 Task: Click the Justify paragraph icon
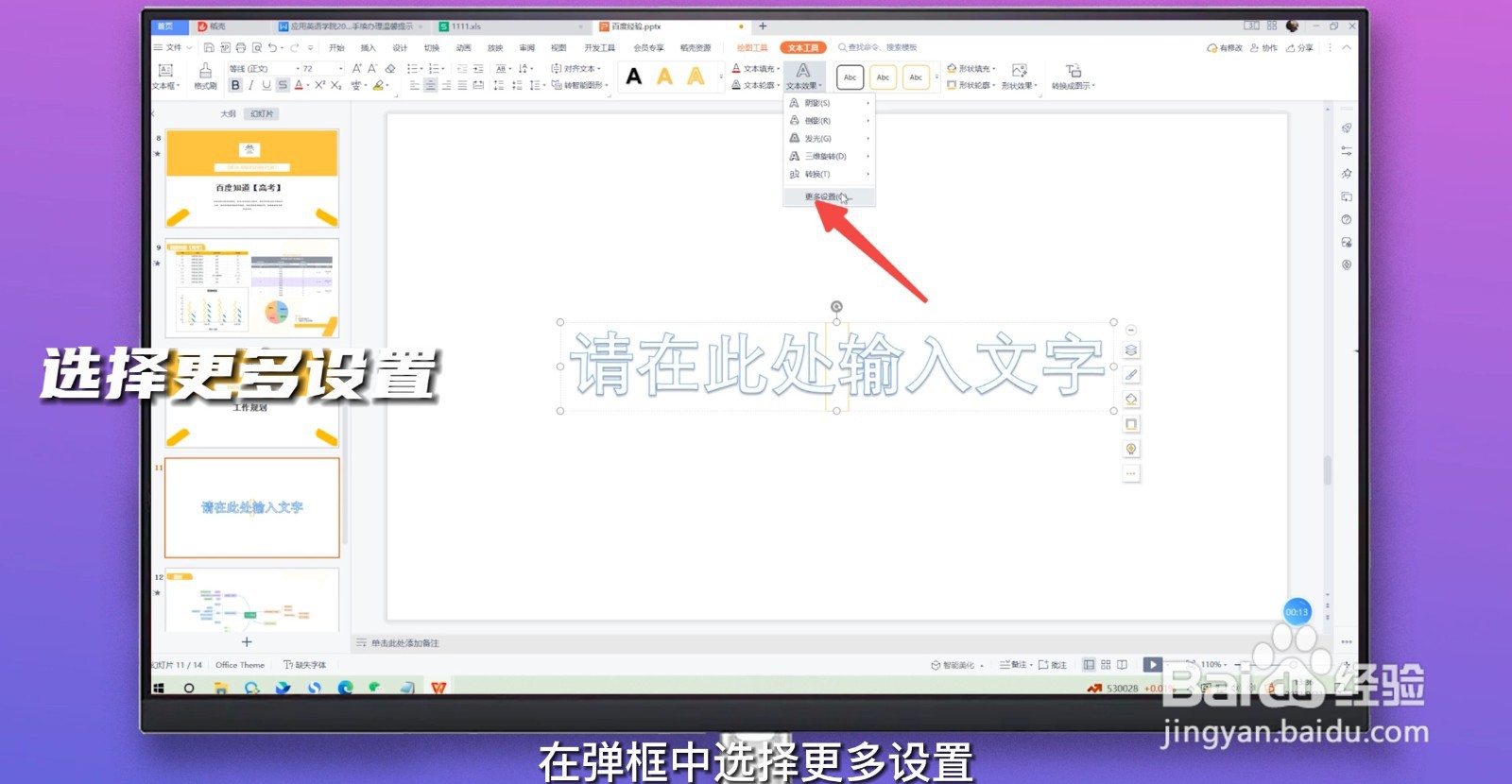(462, 85)
